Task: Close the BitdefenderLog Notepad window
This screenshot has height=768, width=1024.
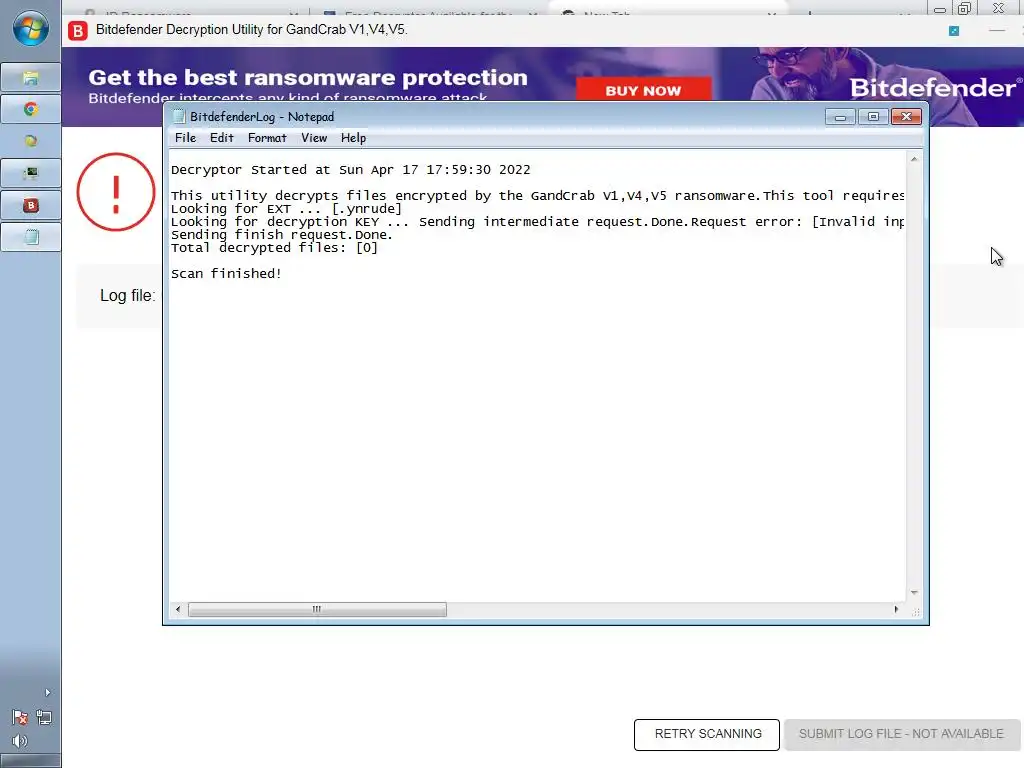Action: coord(906,117)
